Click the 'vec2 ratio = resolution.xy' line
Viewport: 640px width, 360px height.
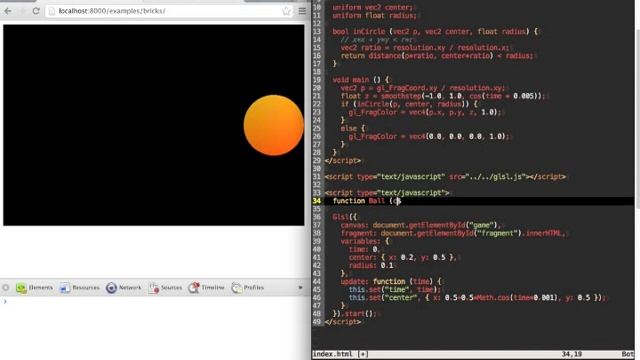coord(425,48)
